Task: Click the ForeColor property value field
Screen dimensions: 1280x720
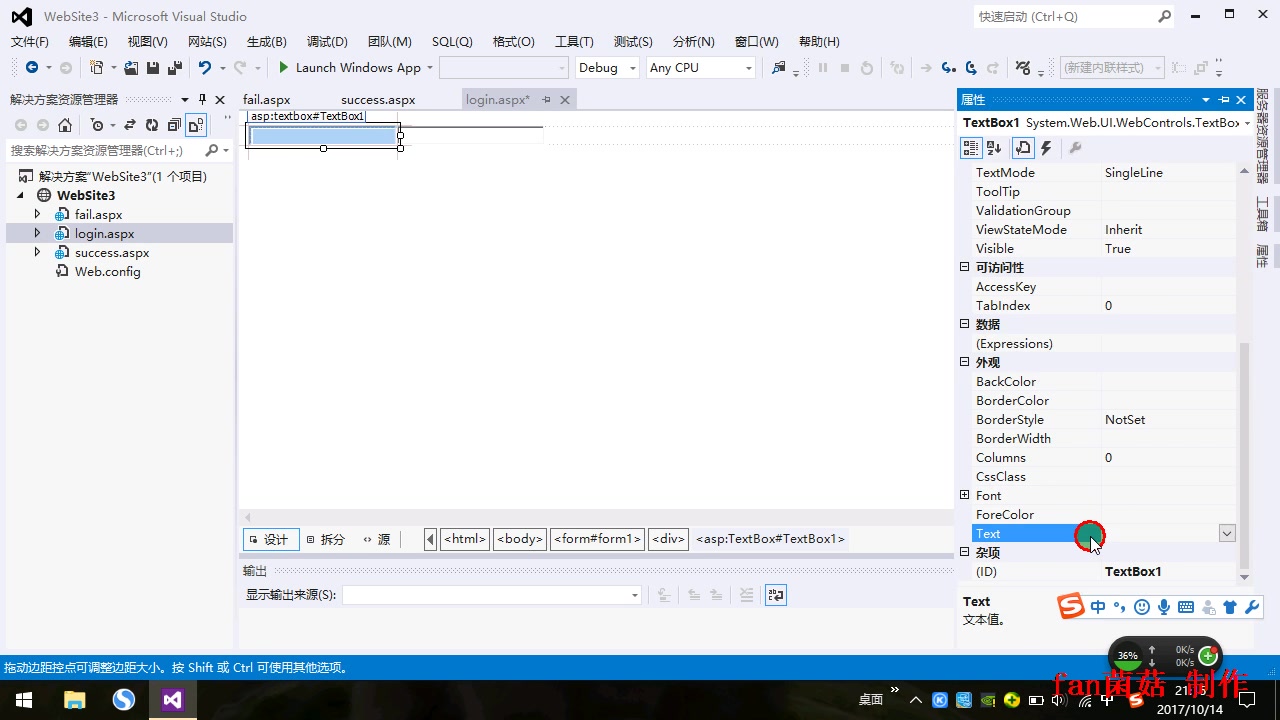Action: point(1169,515)
